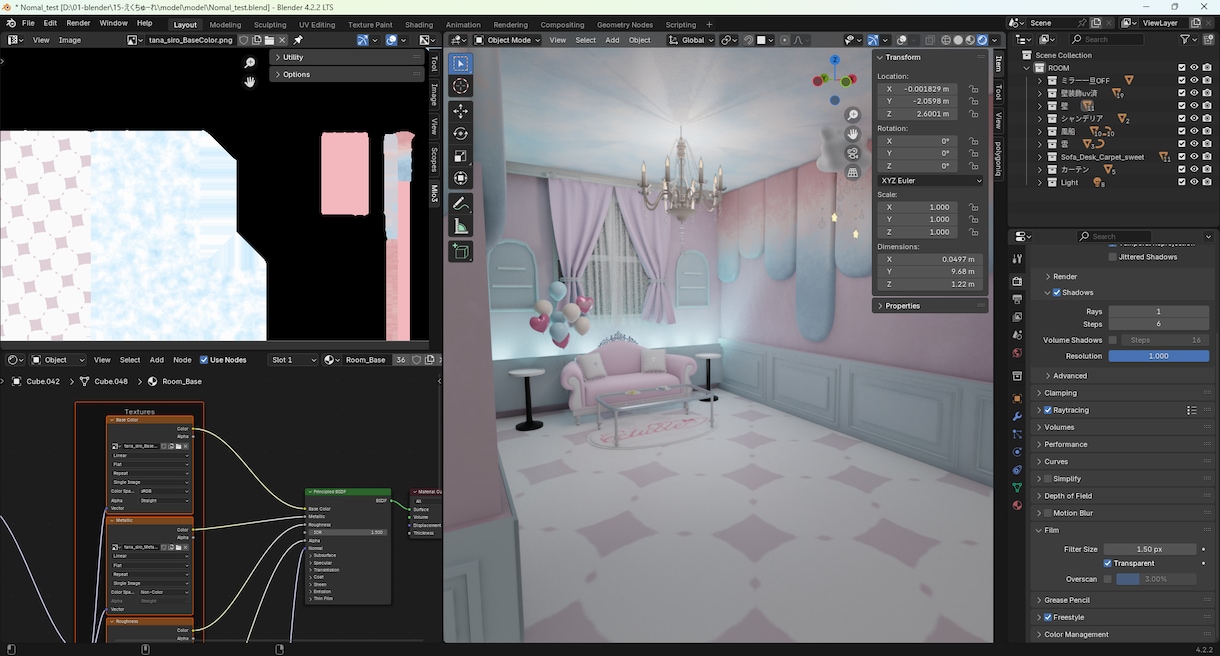Switch perspective/orthographic grid gizmo
The width and height of the screenshot is (1220, 656).
click(x=853, y=172)
